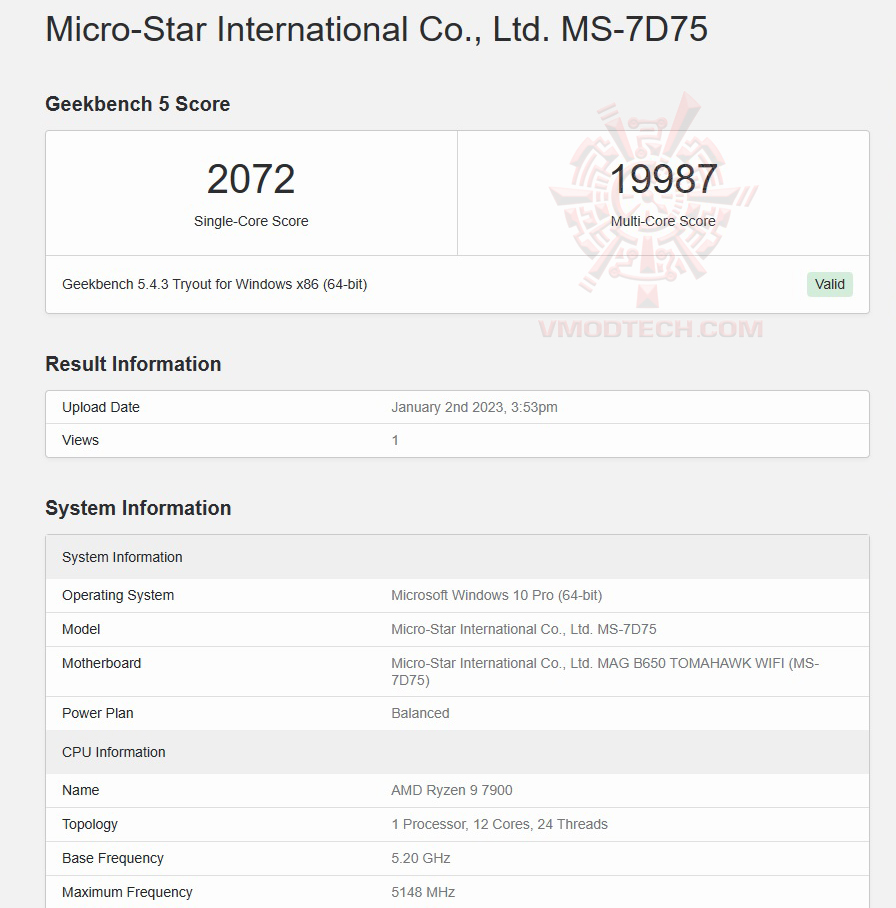Click the Motherboard row label
This screenshot has width=896, height=908.
101,663
